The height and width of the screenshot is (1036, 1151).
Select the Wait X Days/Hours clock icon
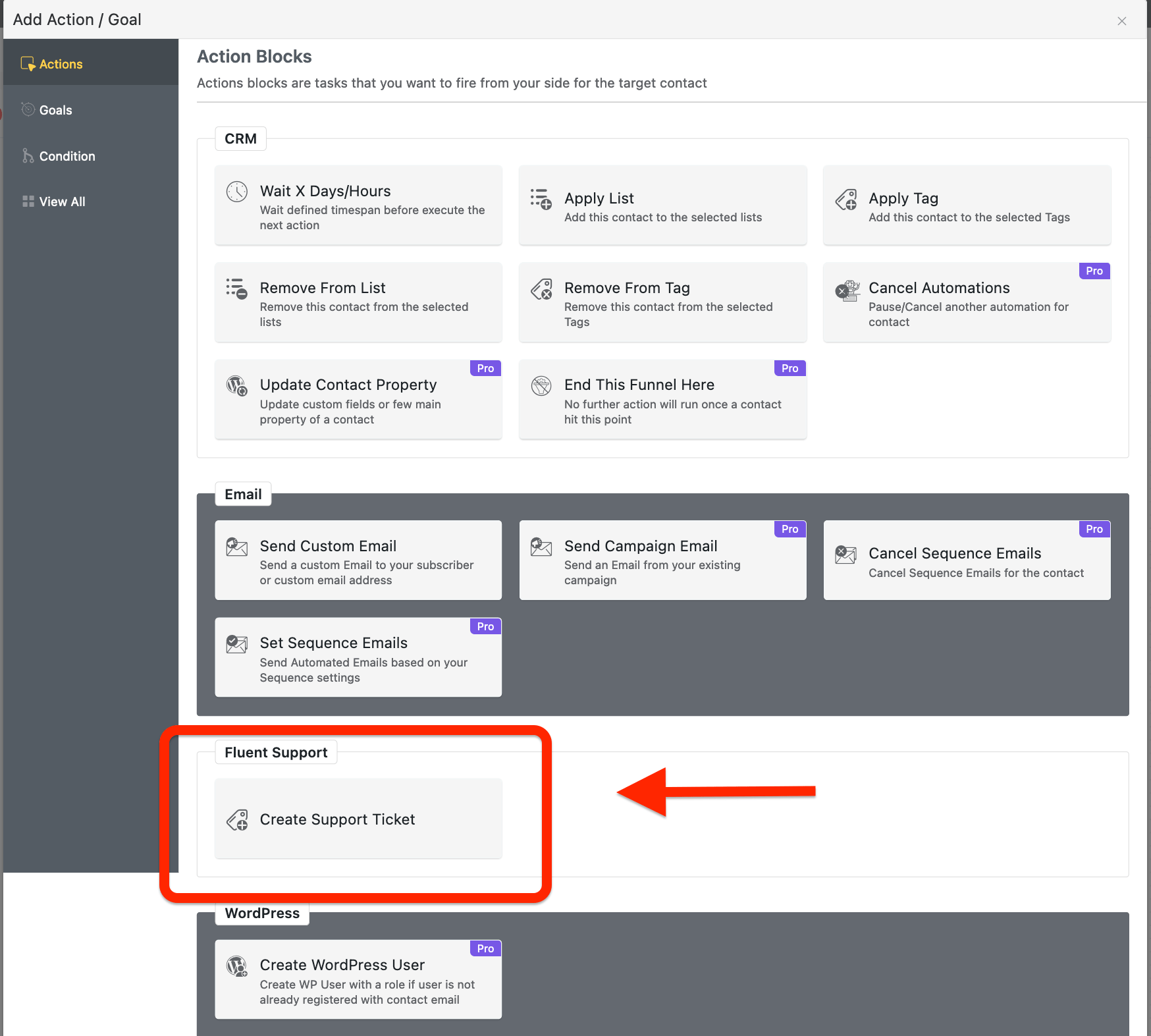click(x=236, y=192)
